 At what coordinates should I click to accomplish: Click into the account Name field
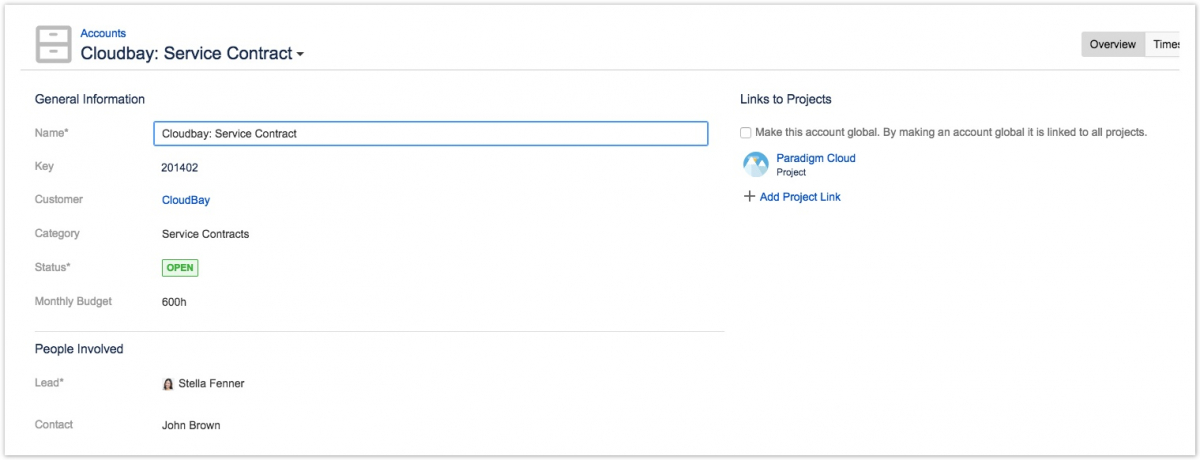tap(430, 133)
